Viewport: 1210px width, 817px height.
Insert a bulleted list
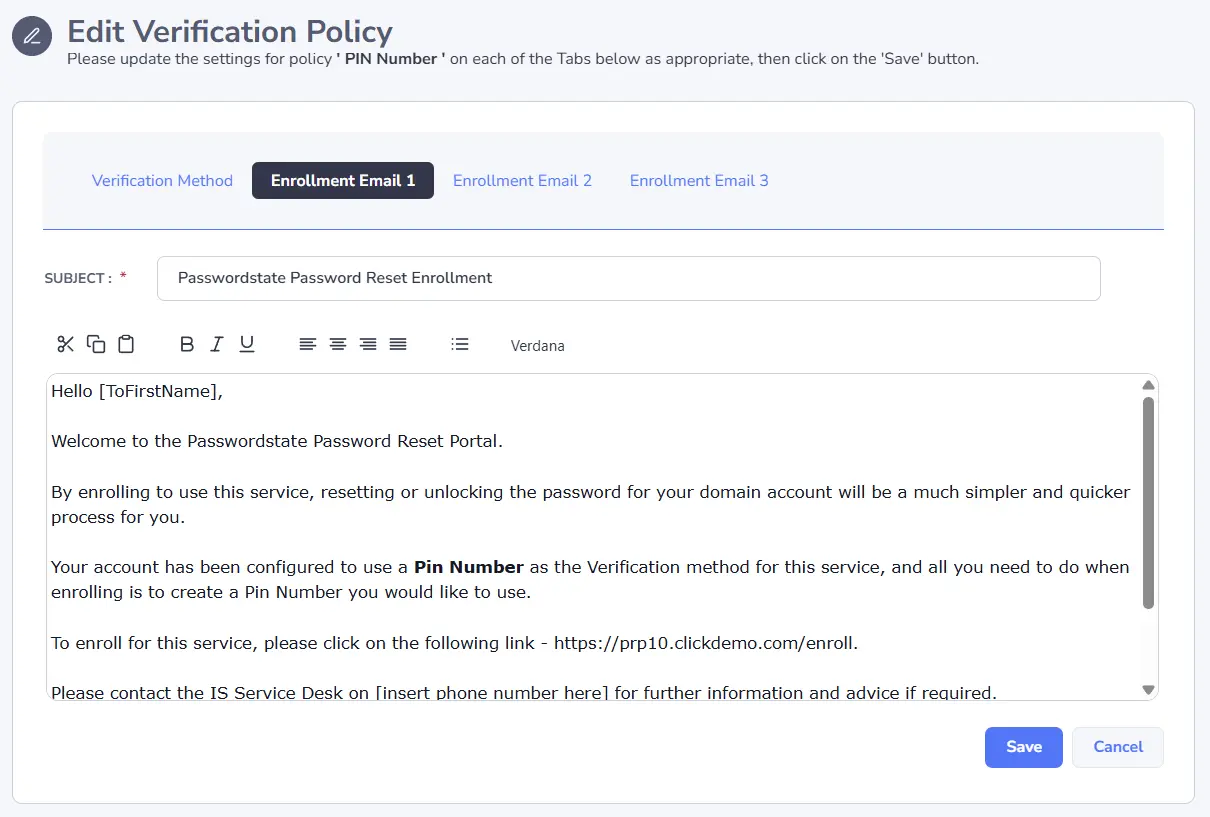click(x=460, y=344)
